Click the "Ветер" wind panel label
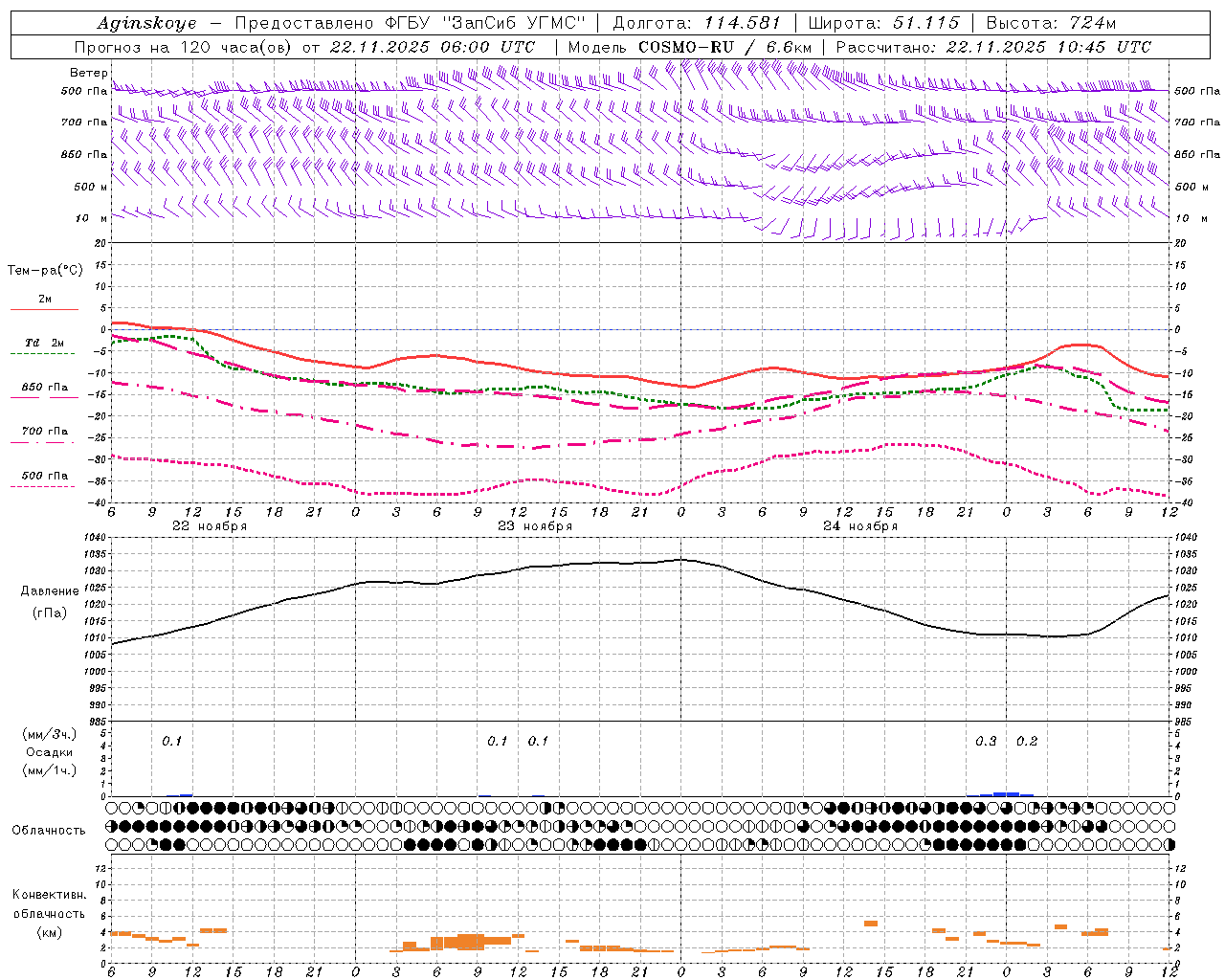This screenshot has height=980, width=1225. point(88,73)
